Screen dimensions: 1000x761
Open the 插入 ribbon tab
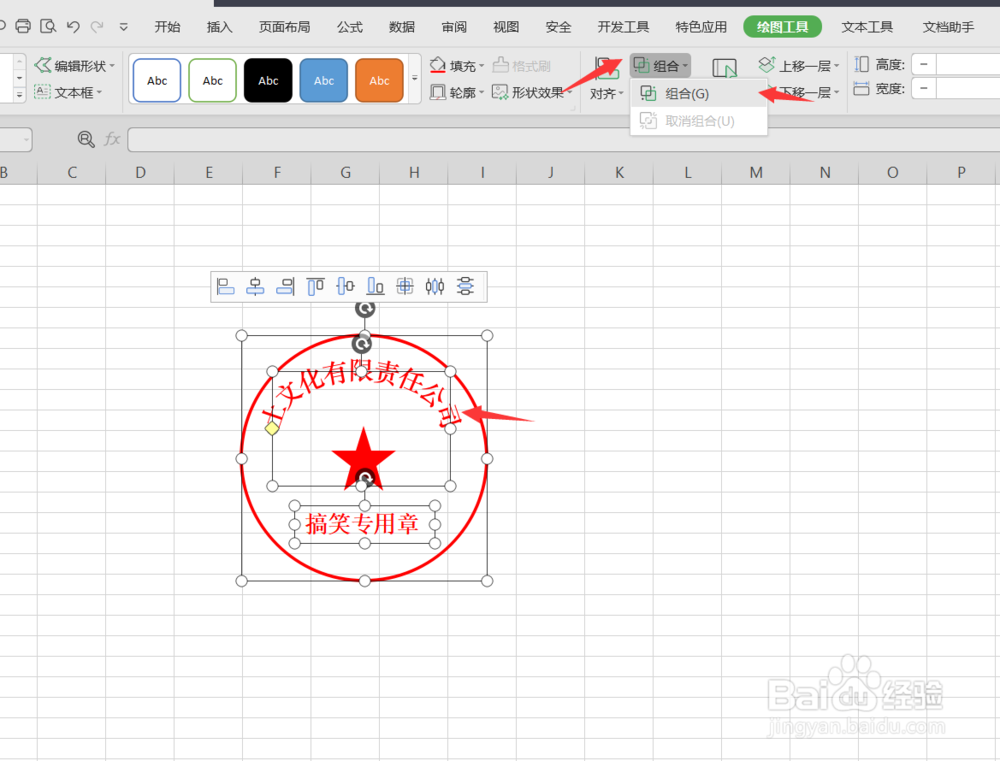click(219, 27)
